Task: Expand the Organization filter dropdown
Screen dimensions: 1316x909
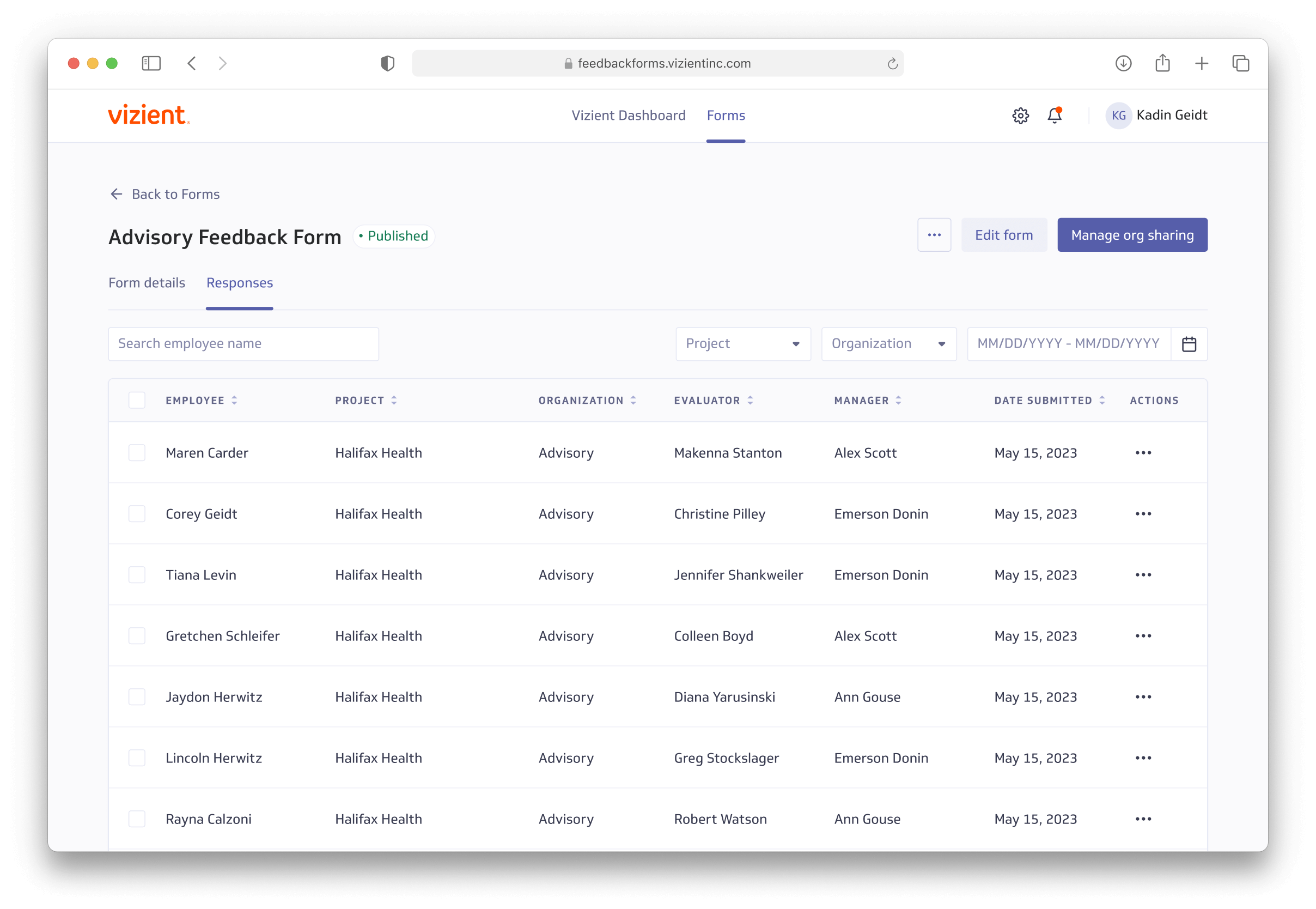Action: point(888,344)
